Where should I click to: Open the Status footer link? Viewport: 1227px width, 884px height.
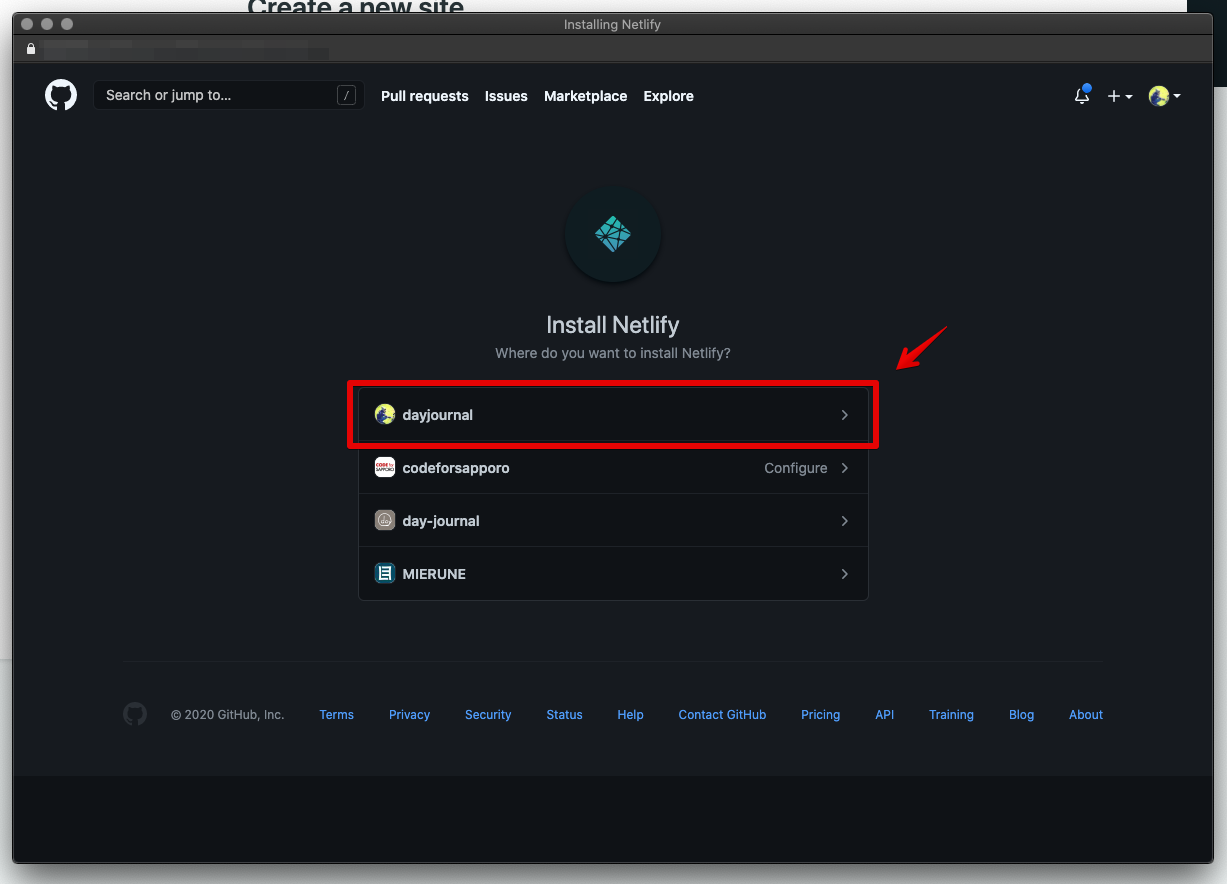(x=564, y=715)
